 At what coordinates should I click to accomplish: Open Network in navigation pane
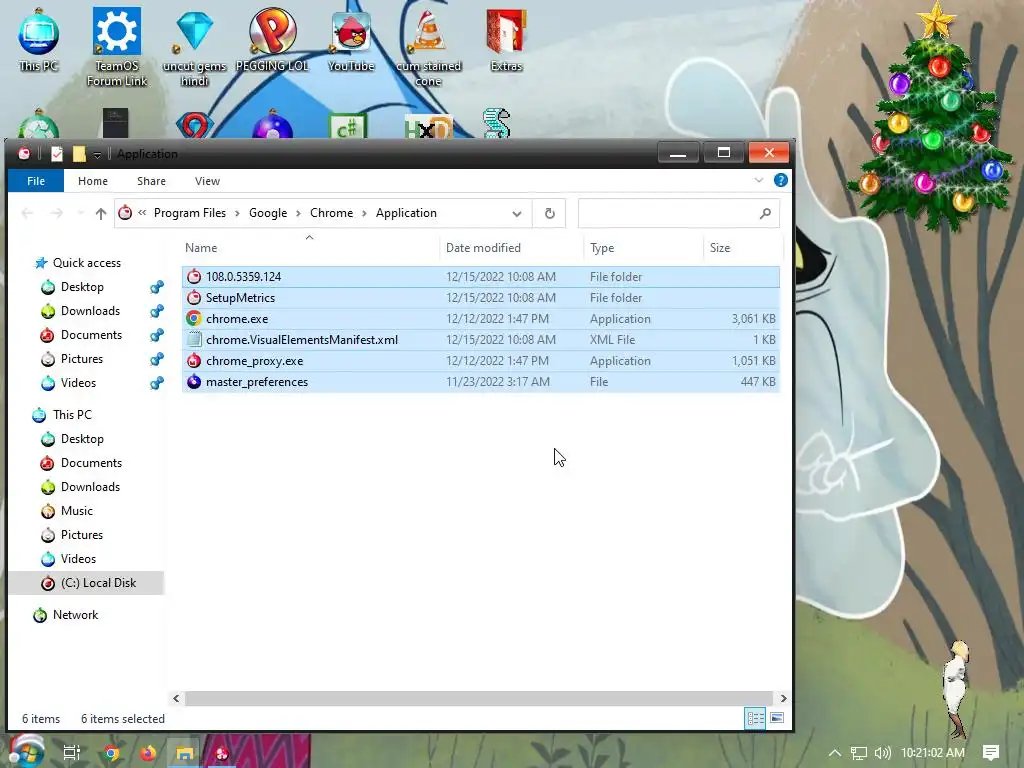[75, 615]
